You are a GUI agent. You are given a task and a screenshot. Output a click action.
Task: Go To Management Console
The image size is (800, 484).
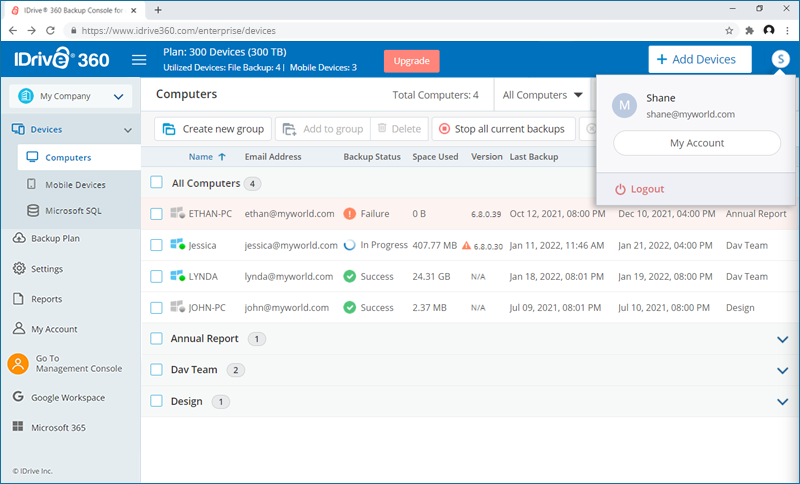(79, 363)
